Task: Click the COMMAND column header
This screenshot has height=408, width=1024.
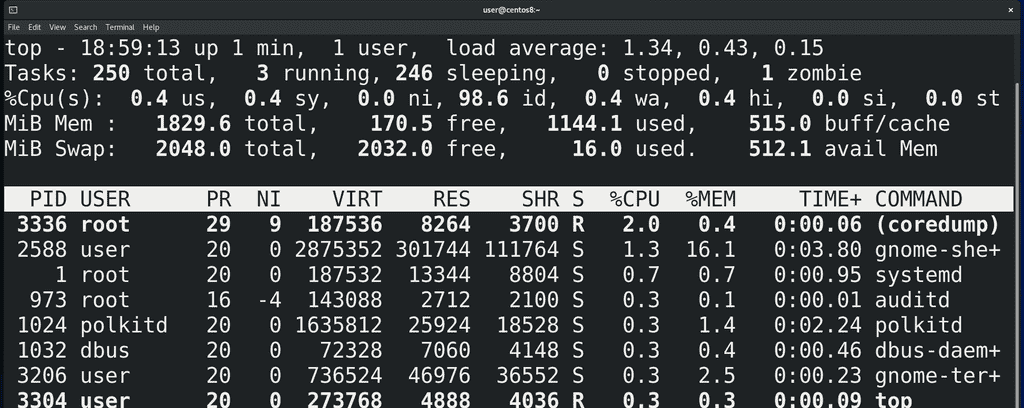Action: point(918,199)
